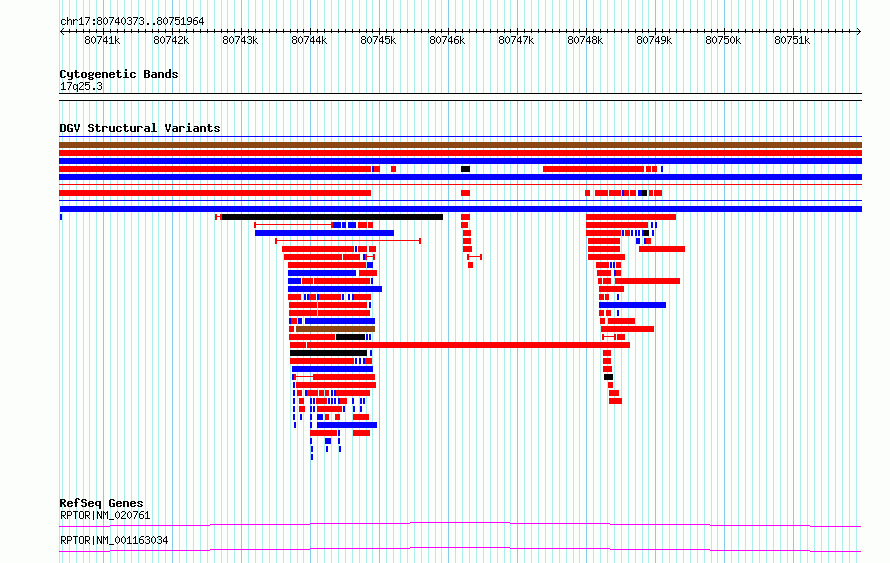The height and width of the screenshot is (563, 890).
Task: Select the small isolated black block right of 80746k
Action: pyautogui.click(x=465, y=169)
